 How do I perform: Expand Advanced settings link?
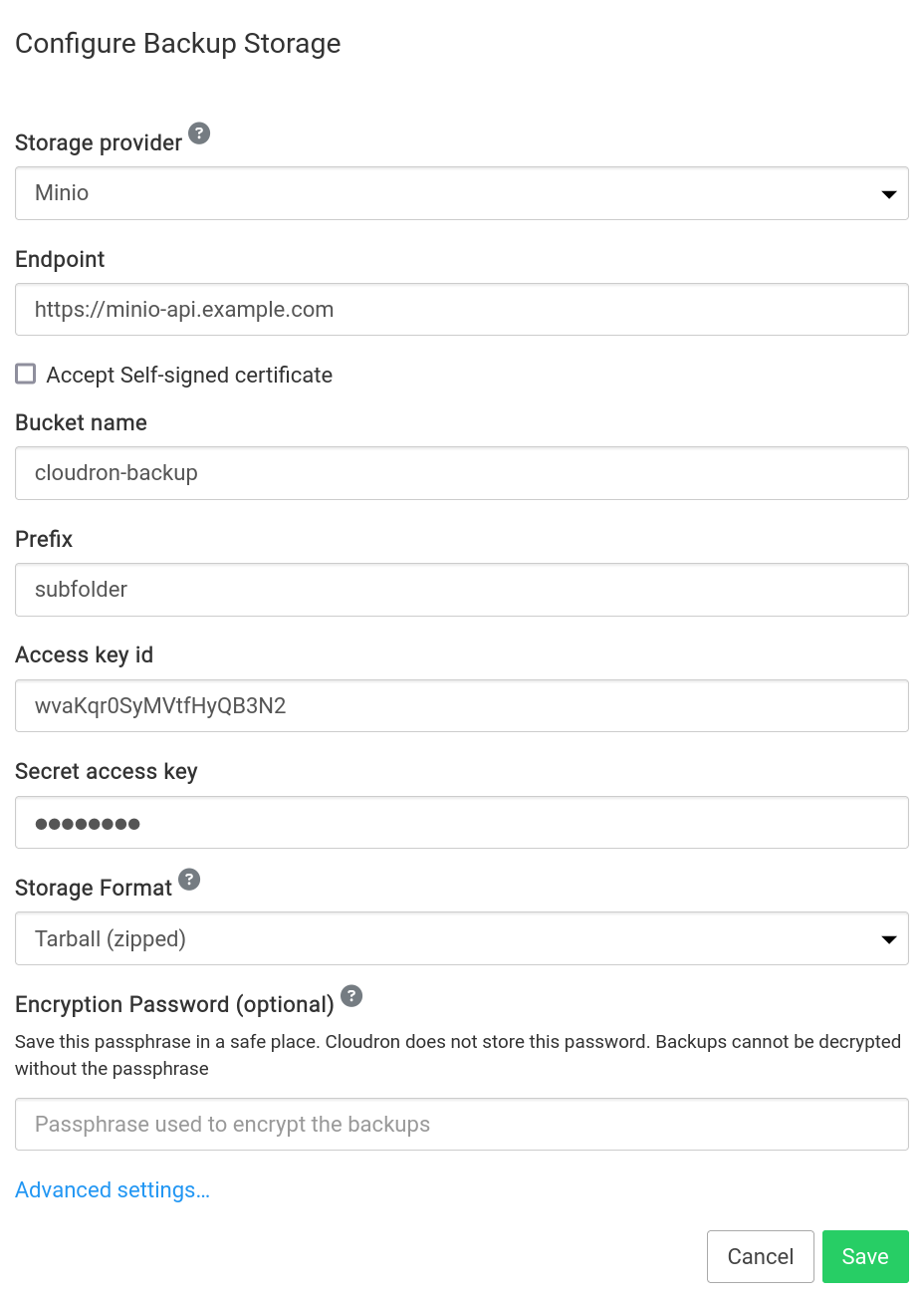point(113,1190)
